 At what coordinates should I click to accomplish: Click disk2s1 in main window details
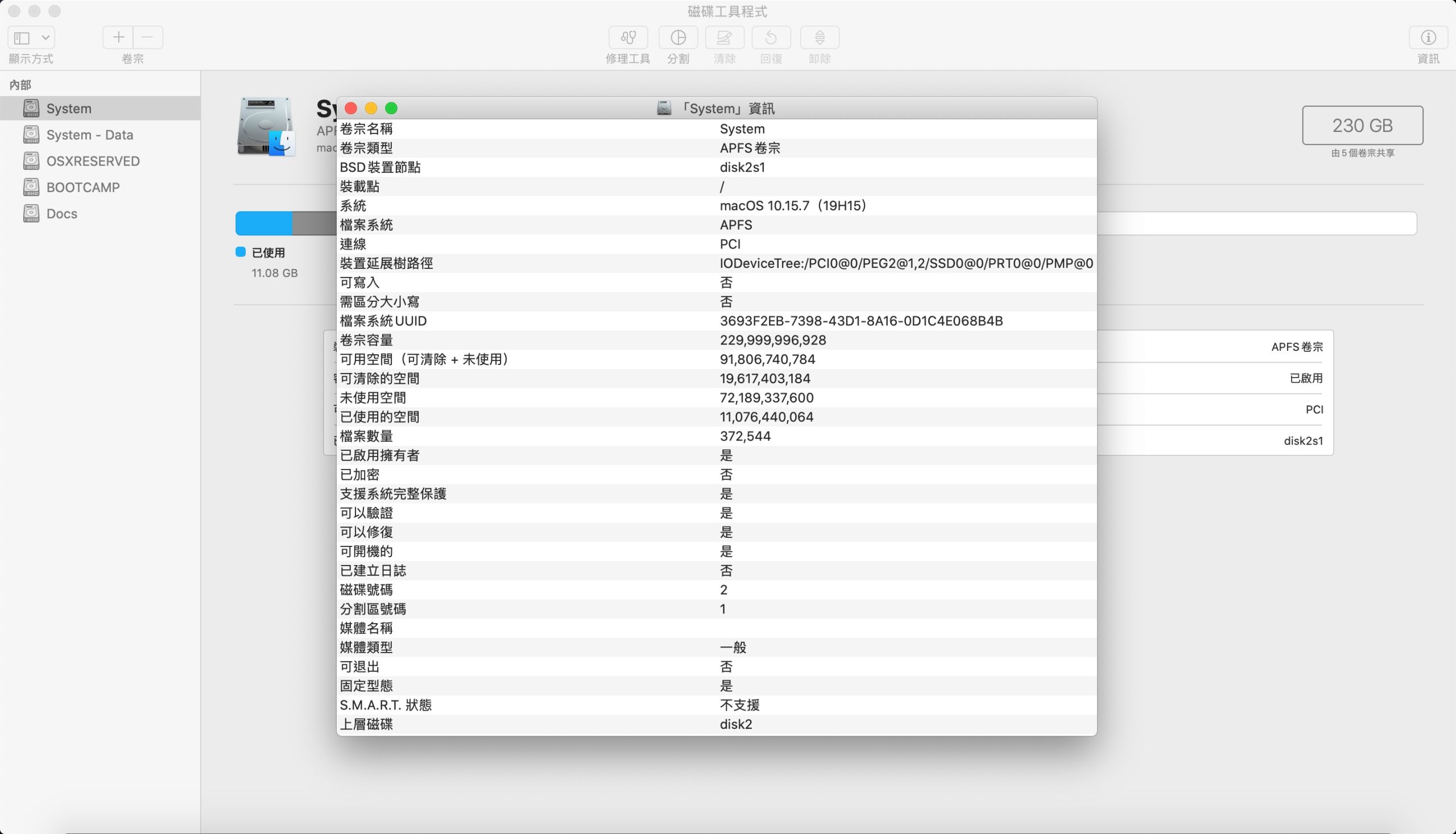1304,441
